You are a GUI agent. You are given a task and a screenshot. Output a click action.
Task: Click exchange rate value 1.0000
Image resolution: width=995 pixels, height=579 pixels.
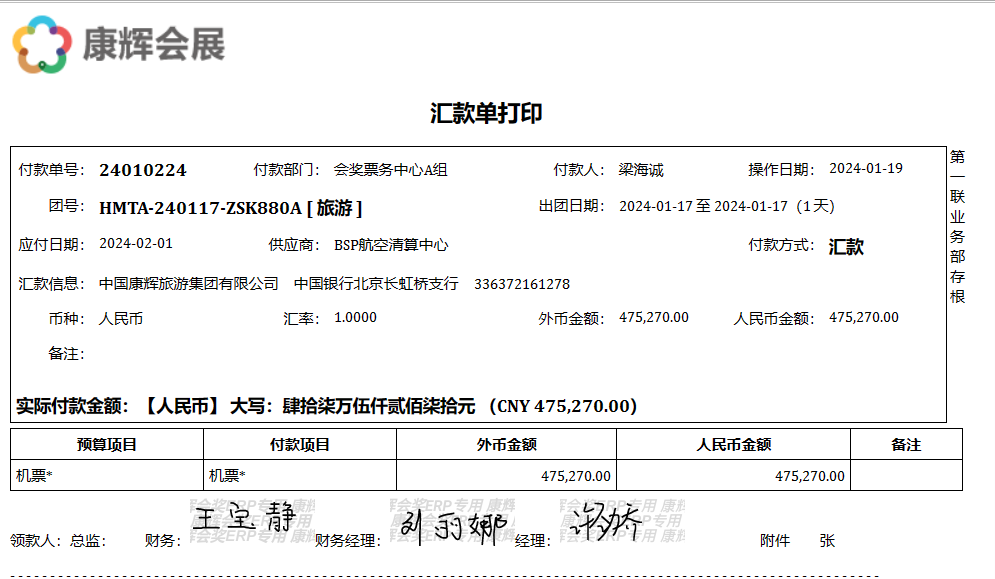[x=355, y=318]
